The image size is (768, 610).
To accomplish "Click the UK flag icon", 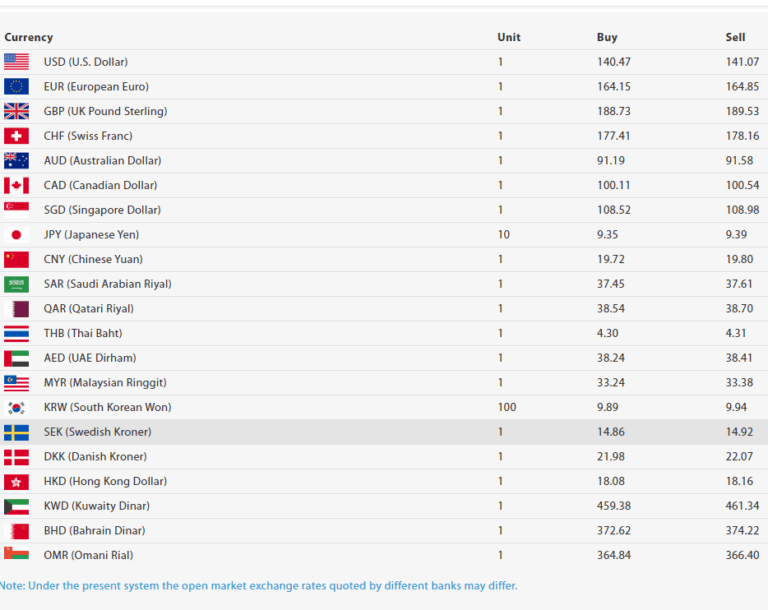I will point(16,111).
